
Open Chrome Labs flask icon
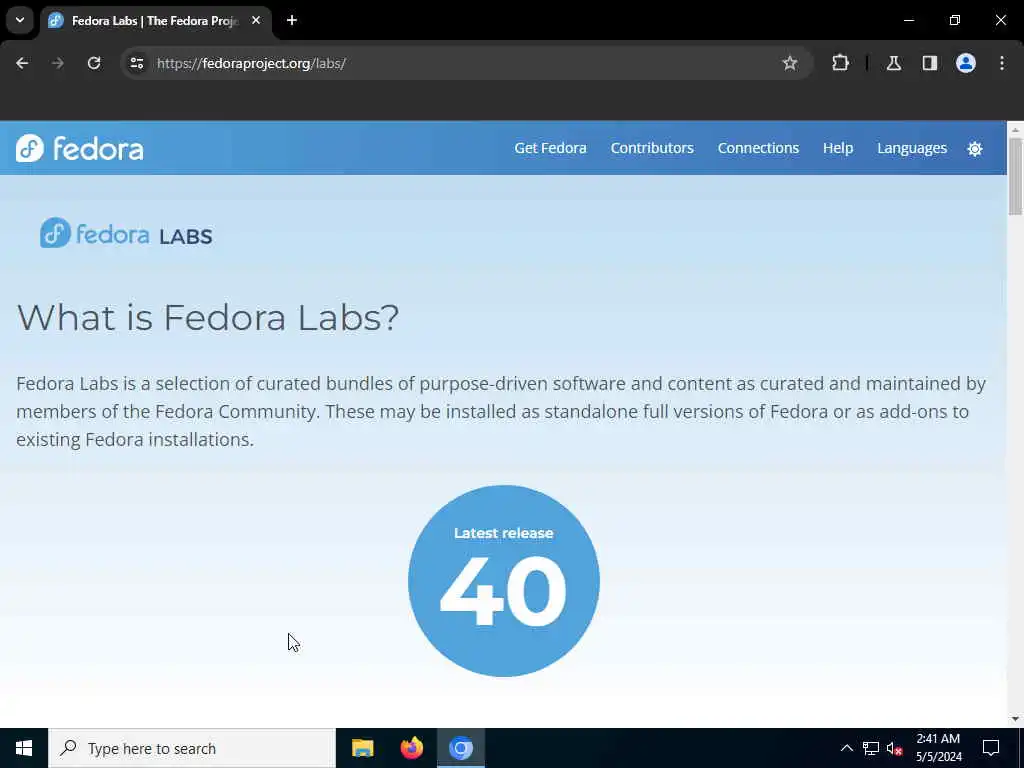(x=894, y=63)
